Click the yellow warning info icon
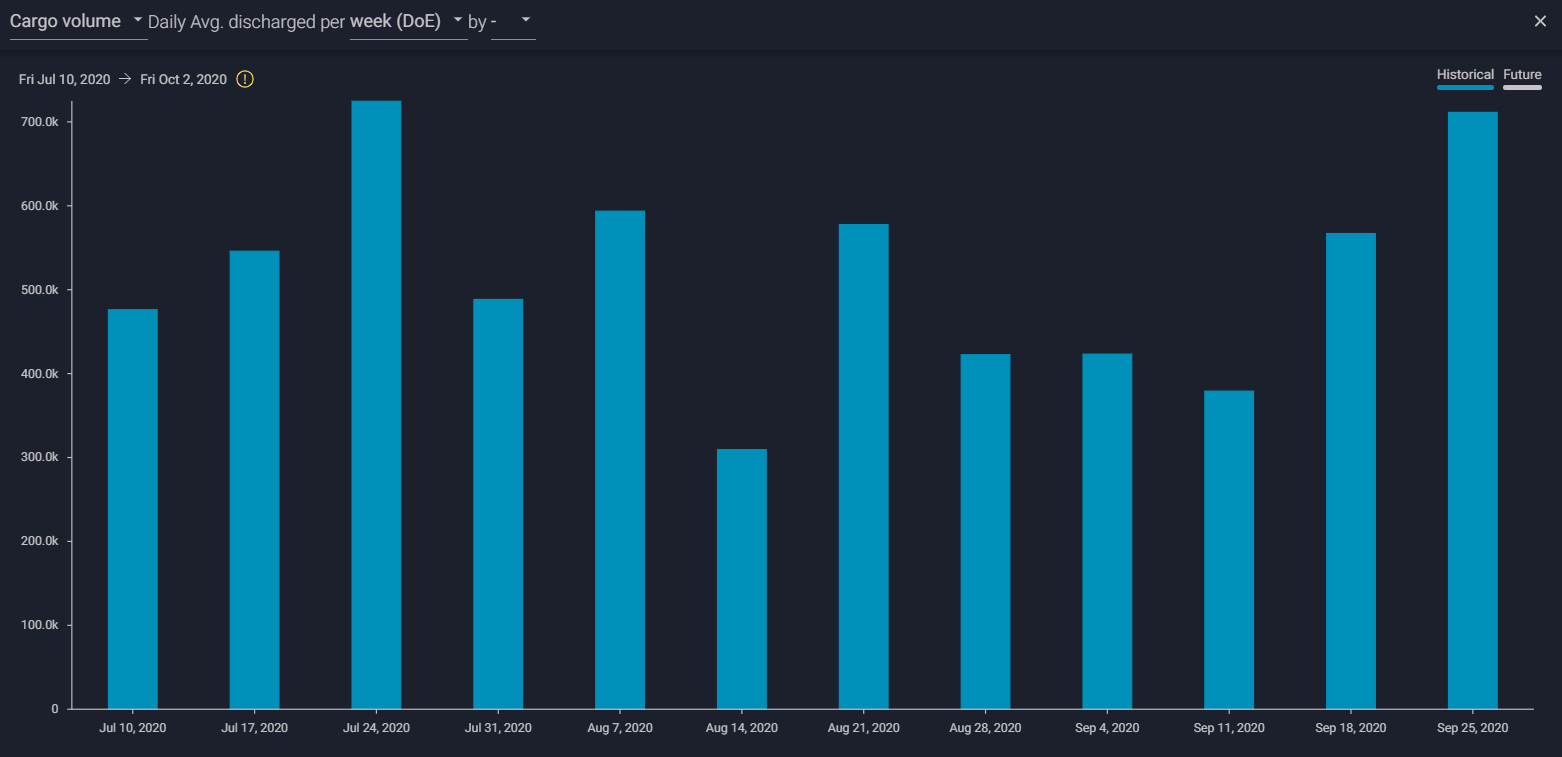Image resolution: width=1562 pixels, height=757 pixels. coord(245,79)
